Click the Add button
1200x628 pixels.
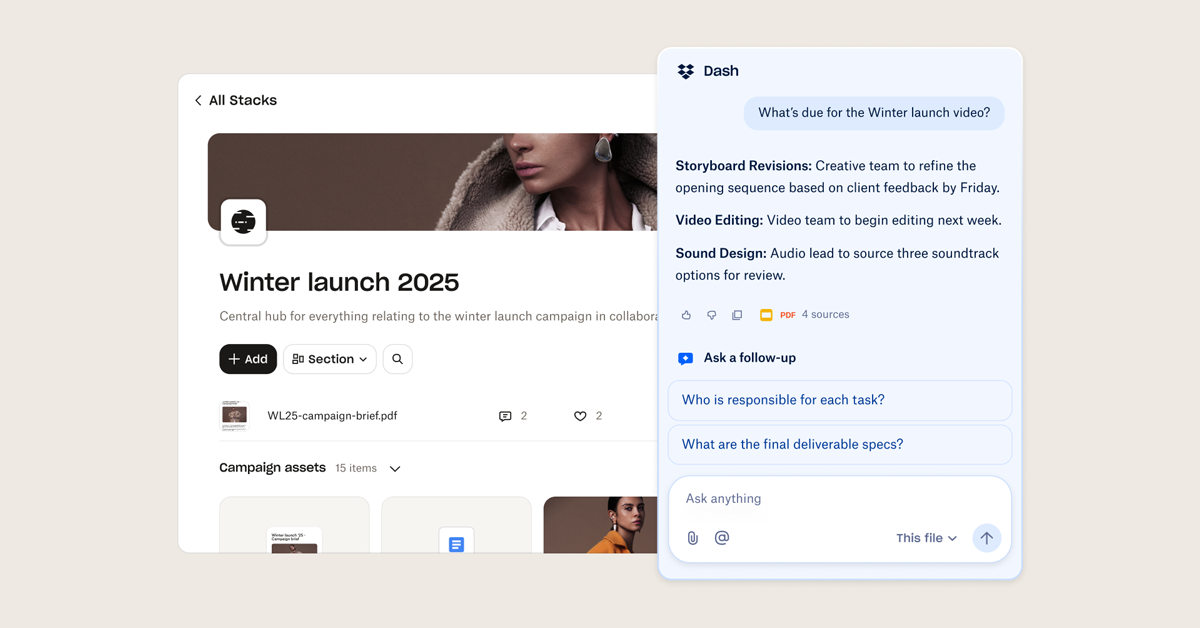248,359
